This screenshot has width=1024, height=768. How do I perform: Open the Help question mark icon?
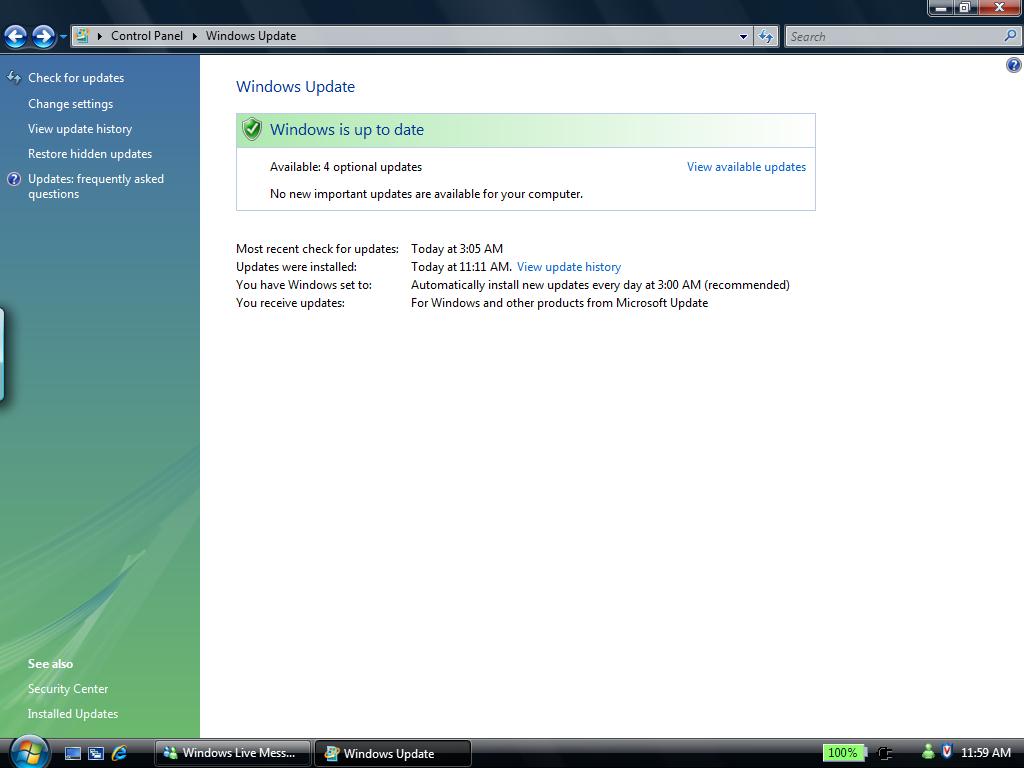tap(1014, 65)
